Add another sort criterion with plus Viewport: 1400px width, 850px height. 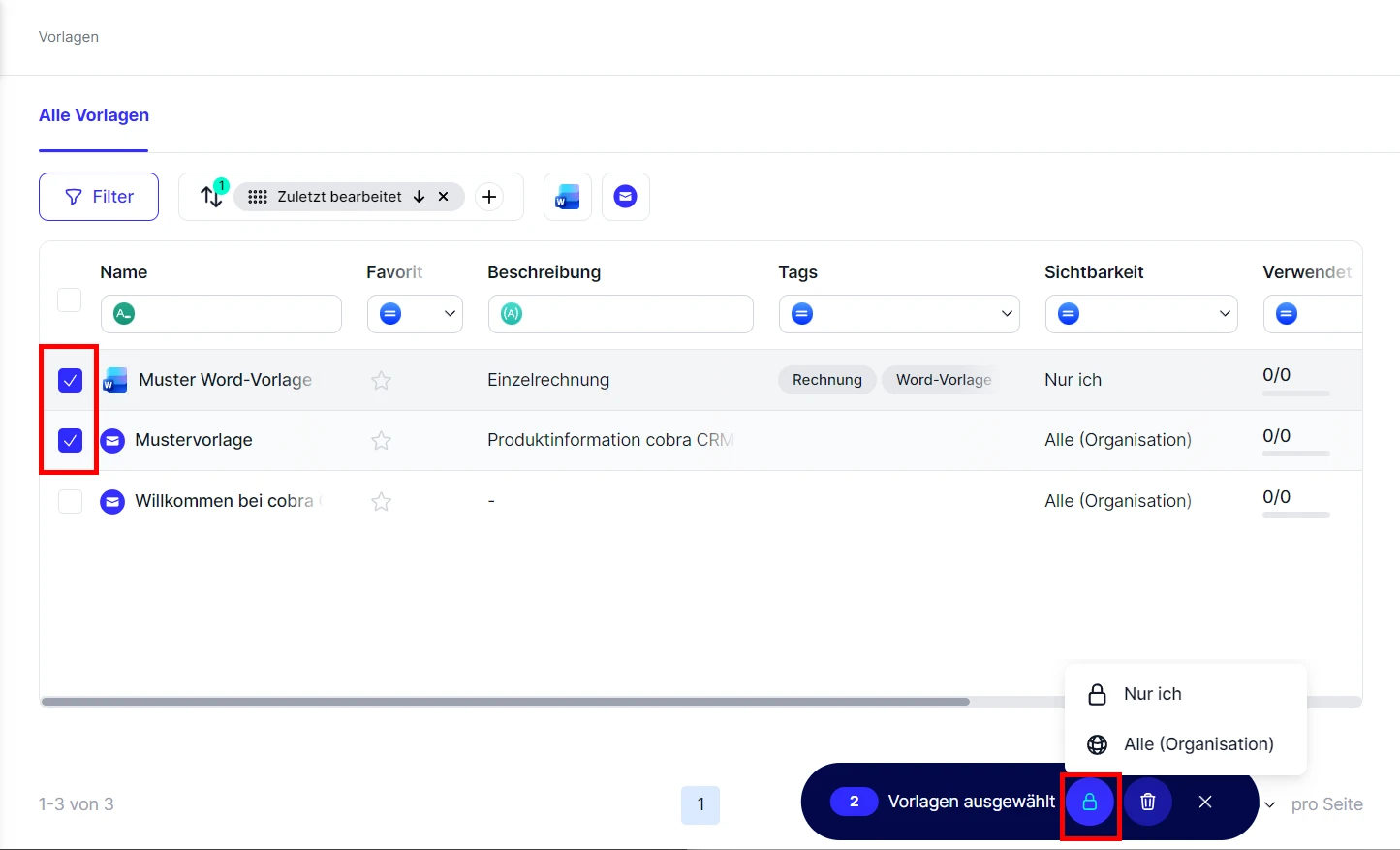[x=489, y=197]
